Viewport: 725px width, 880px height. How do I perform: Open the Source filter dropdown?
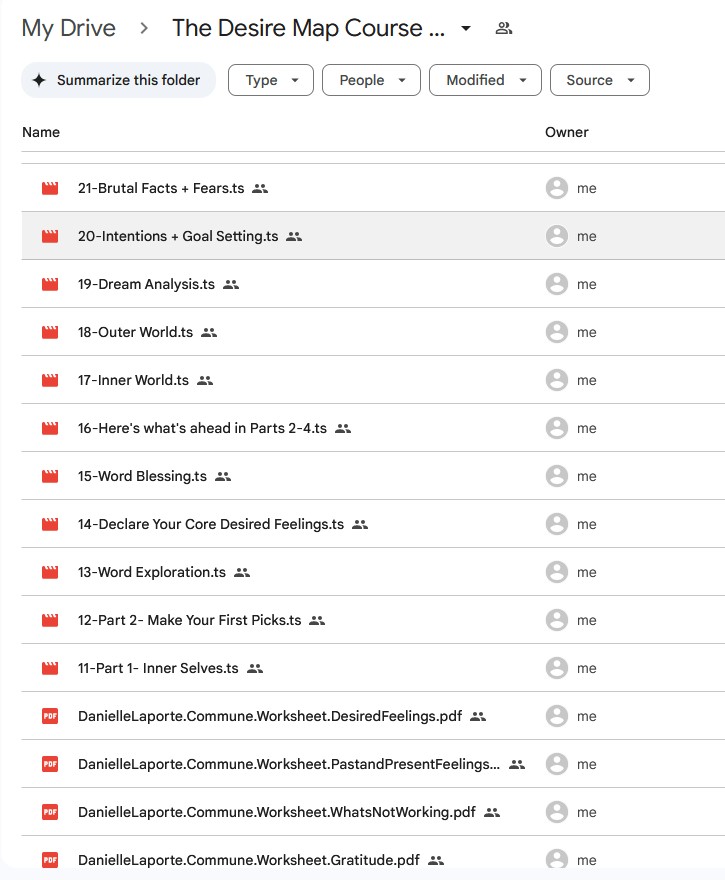point(599,80)
